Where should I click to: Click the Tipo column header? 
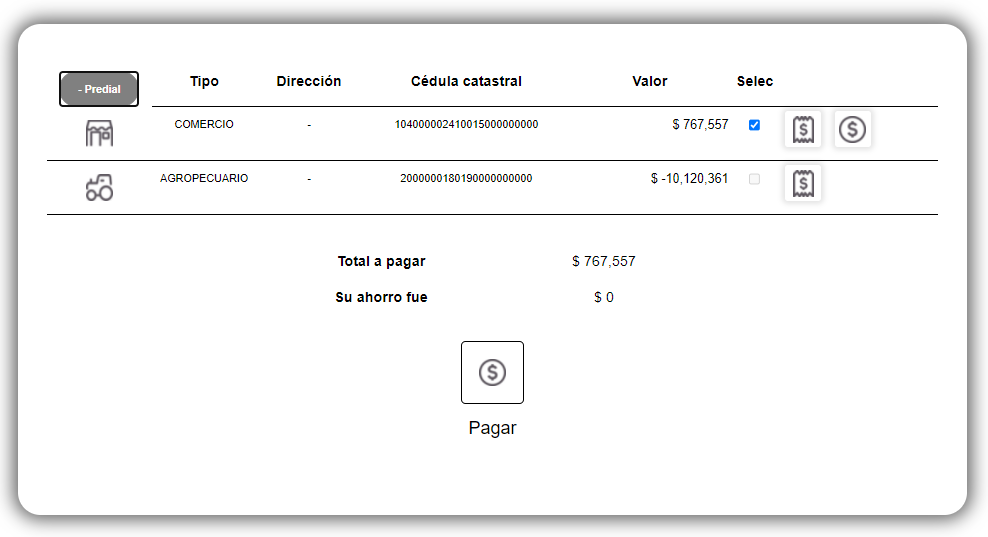(x=204, y=81)
